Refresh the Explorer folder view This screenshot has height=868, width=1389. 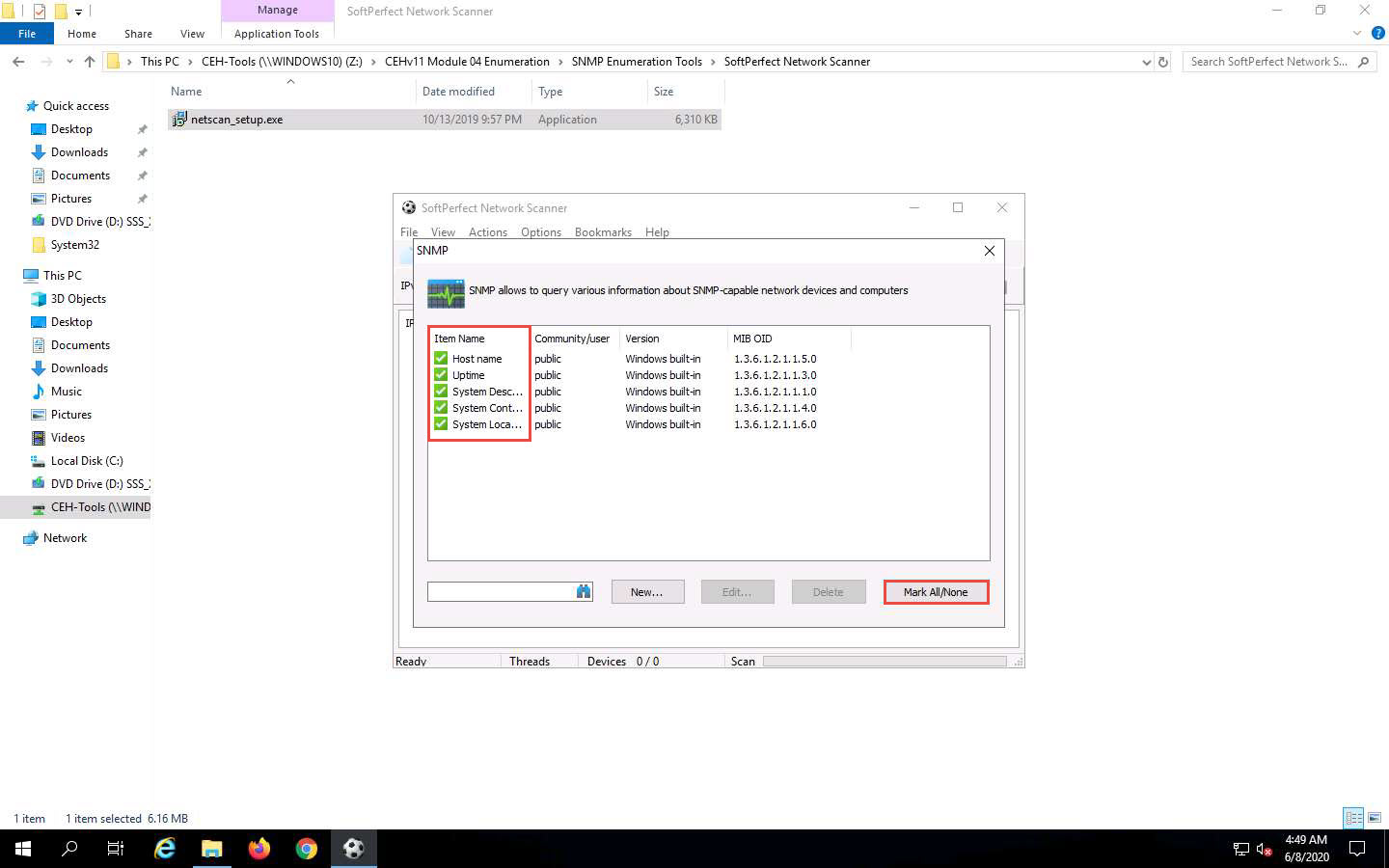point(1163,62)
